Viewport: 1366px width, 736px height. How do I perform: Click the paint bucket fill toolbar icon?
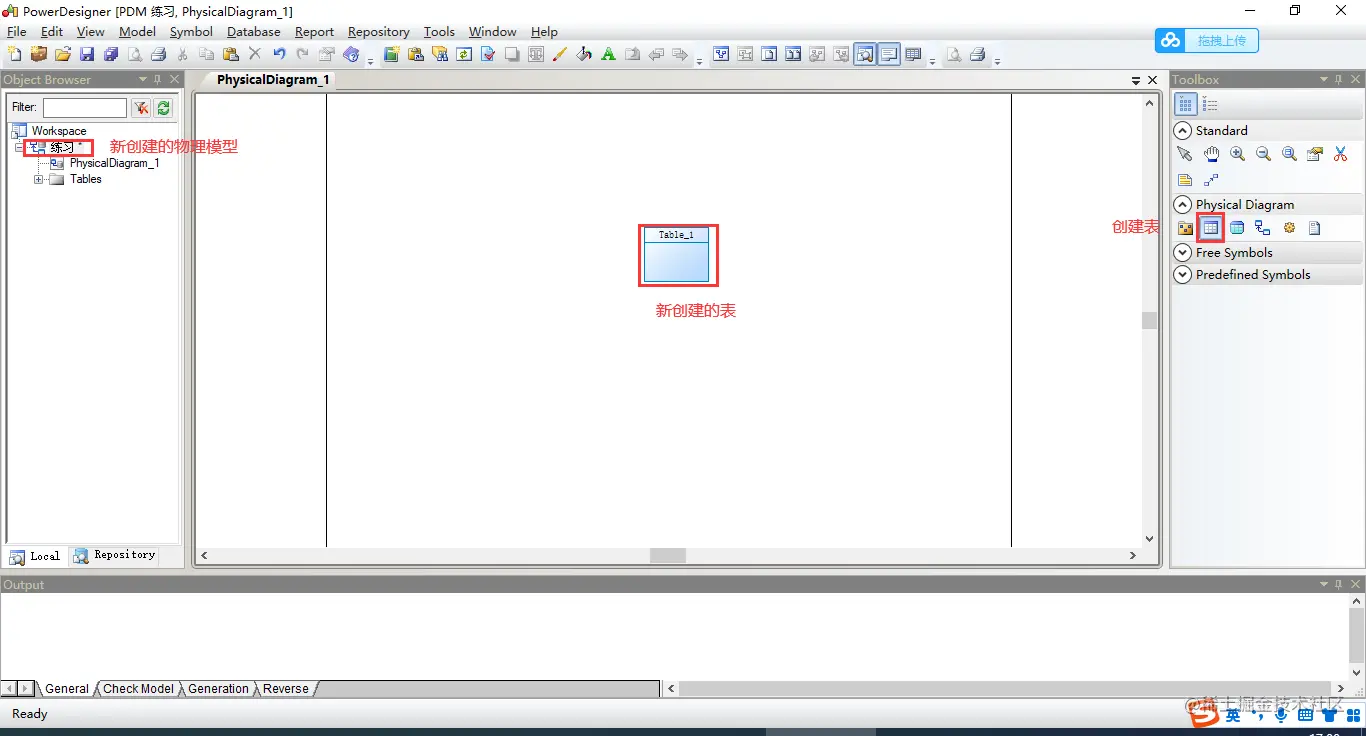click(584, 54)
